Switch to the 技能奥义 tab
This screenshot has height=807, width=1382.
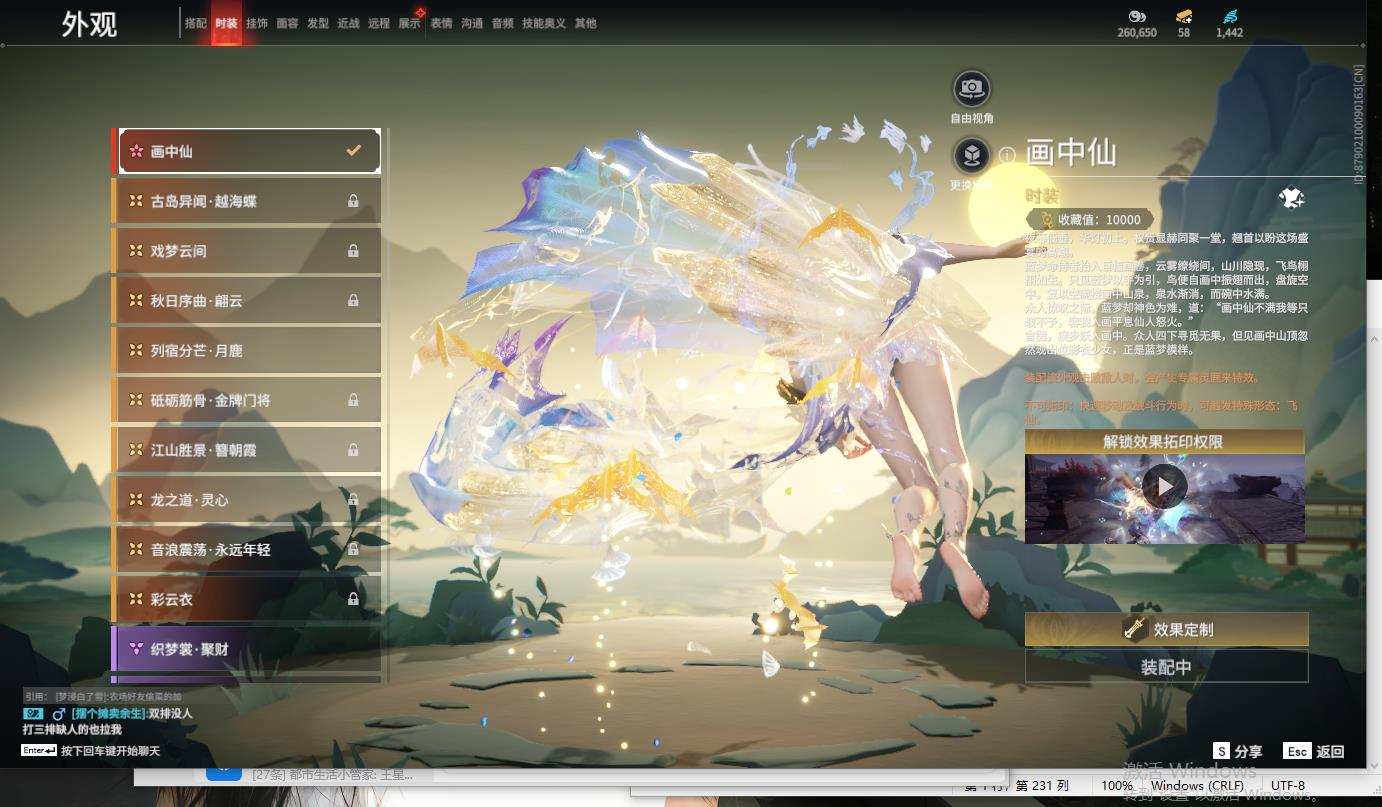544,23
